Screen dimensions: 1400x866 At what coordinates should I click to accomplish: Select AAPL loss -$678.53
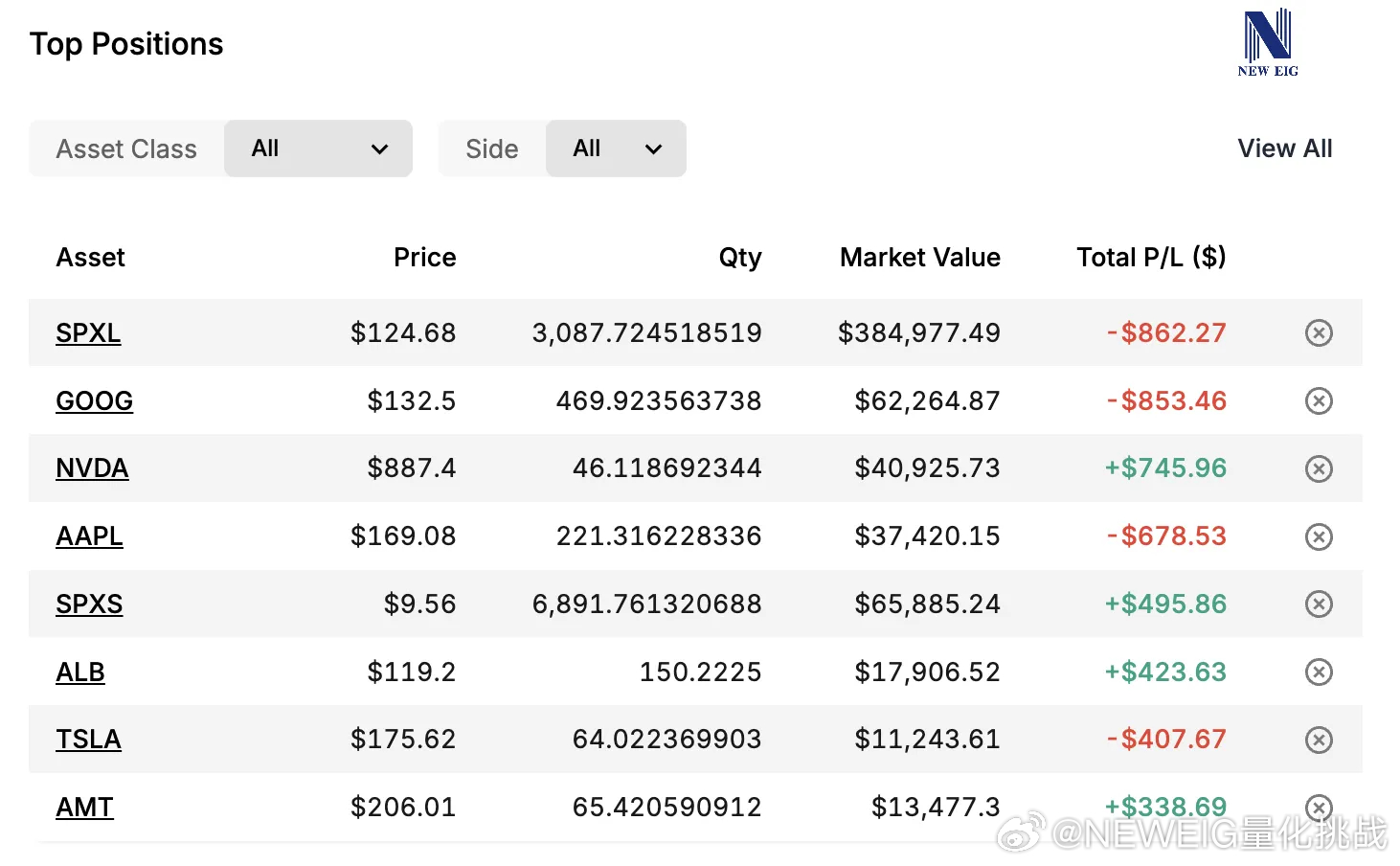1166,536
